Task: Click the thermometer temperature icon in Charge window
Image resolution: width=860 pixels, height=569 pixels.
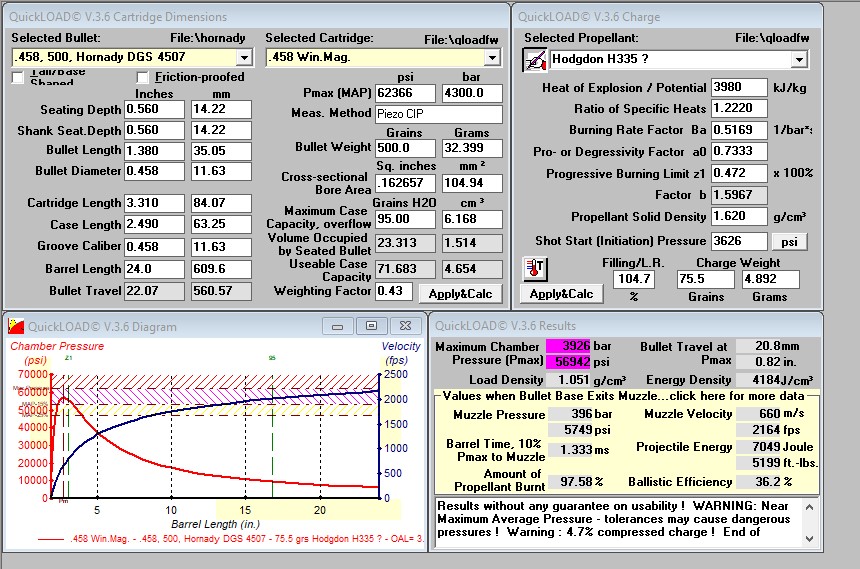Action: (x=535, y=269)
